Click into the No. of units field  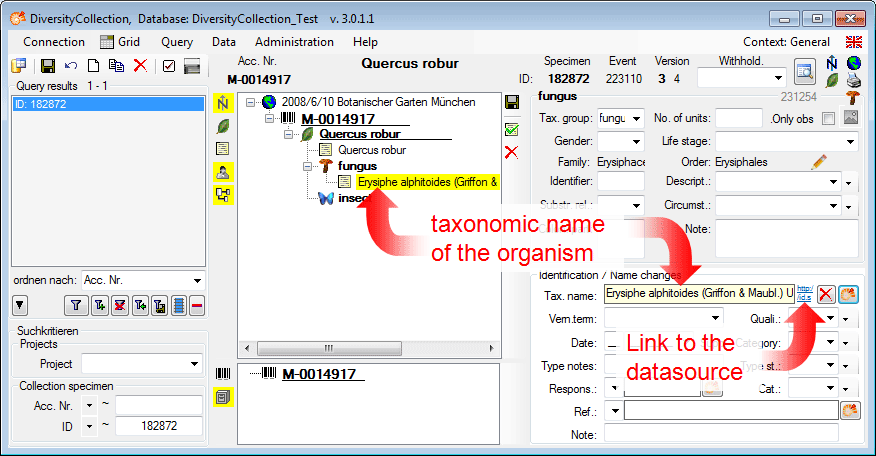(x=739, y=118)
